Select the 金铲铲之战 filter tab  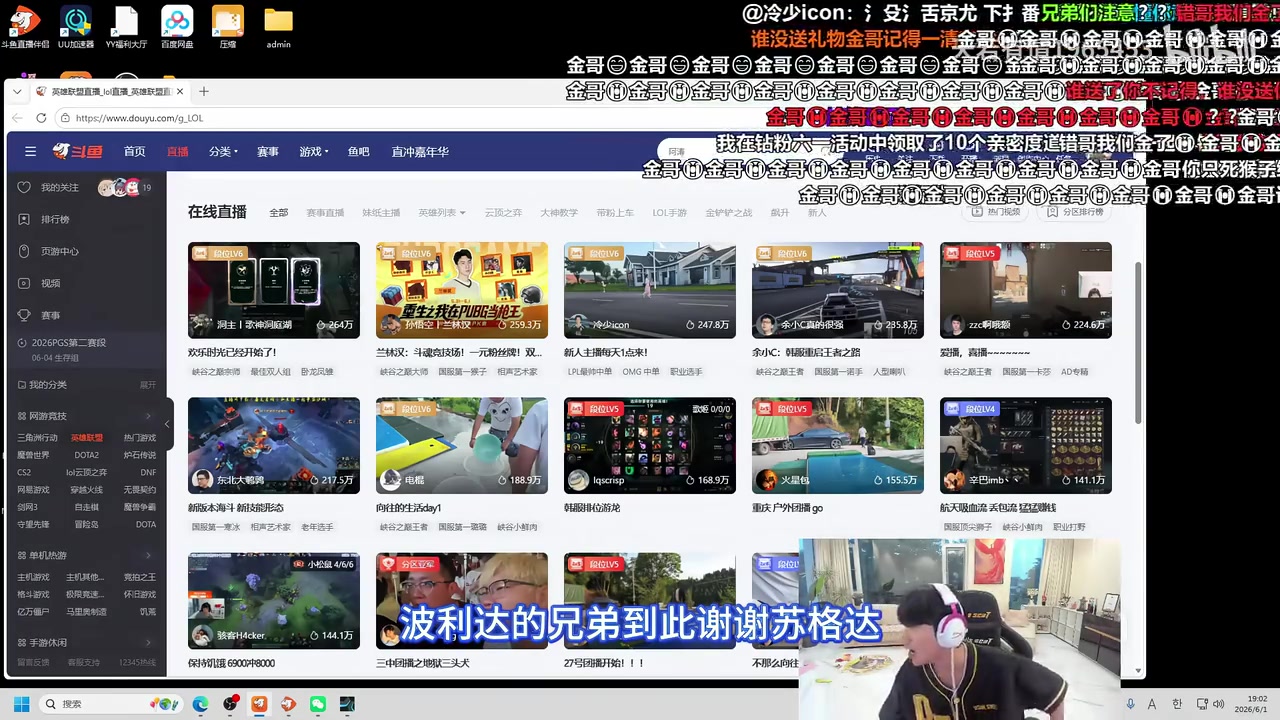[x=728, y=212]
